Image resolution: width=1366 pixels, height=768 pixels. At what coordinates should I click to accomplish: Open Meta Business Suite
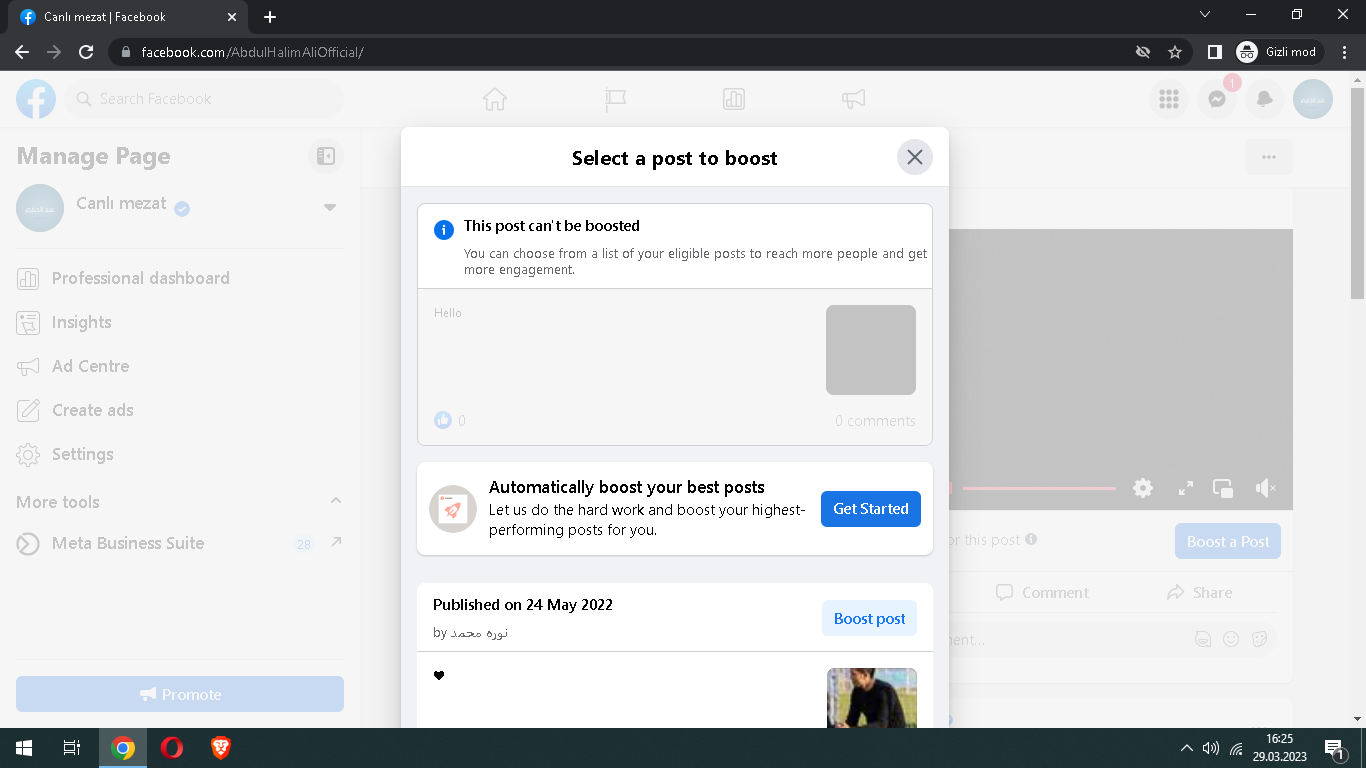coord(180,543)
